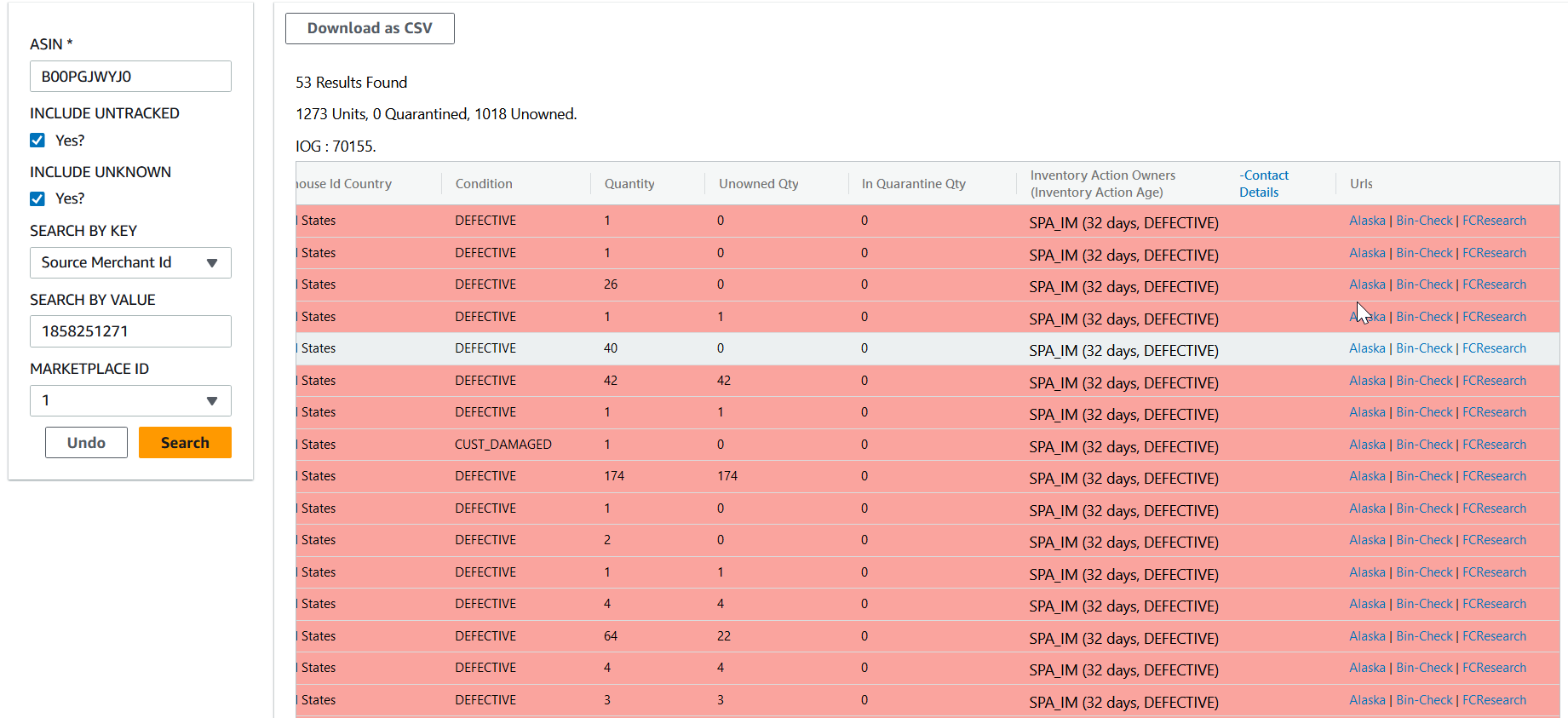Click the ASIN input field
Viewport: 1568px width, 718px height.
(x=130, y=77)
